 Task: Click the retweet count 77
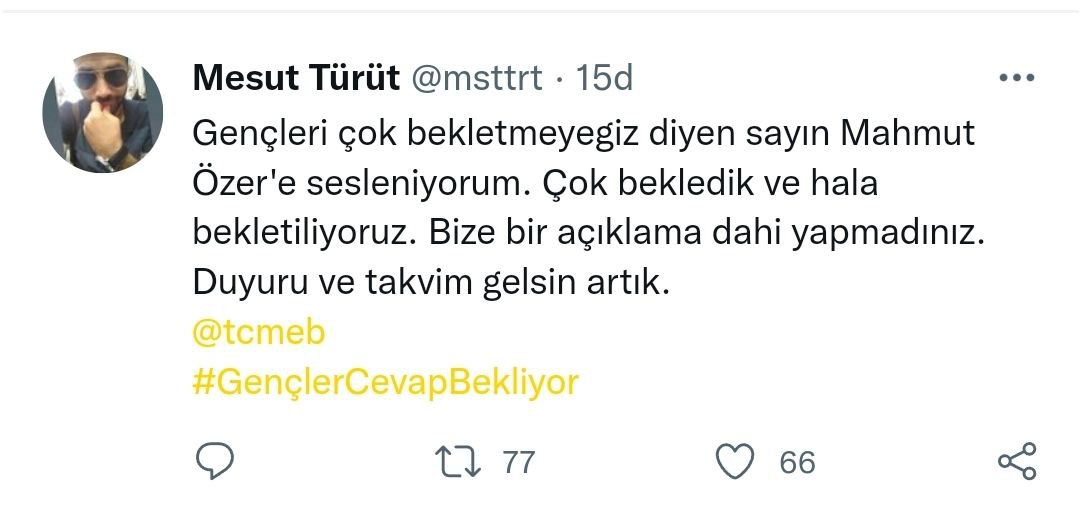(x=518, y=462)
